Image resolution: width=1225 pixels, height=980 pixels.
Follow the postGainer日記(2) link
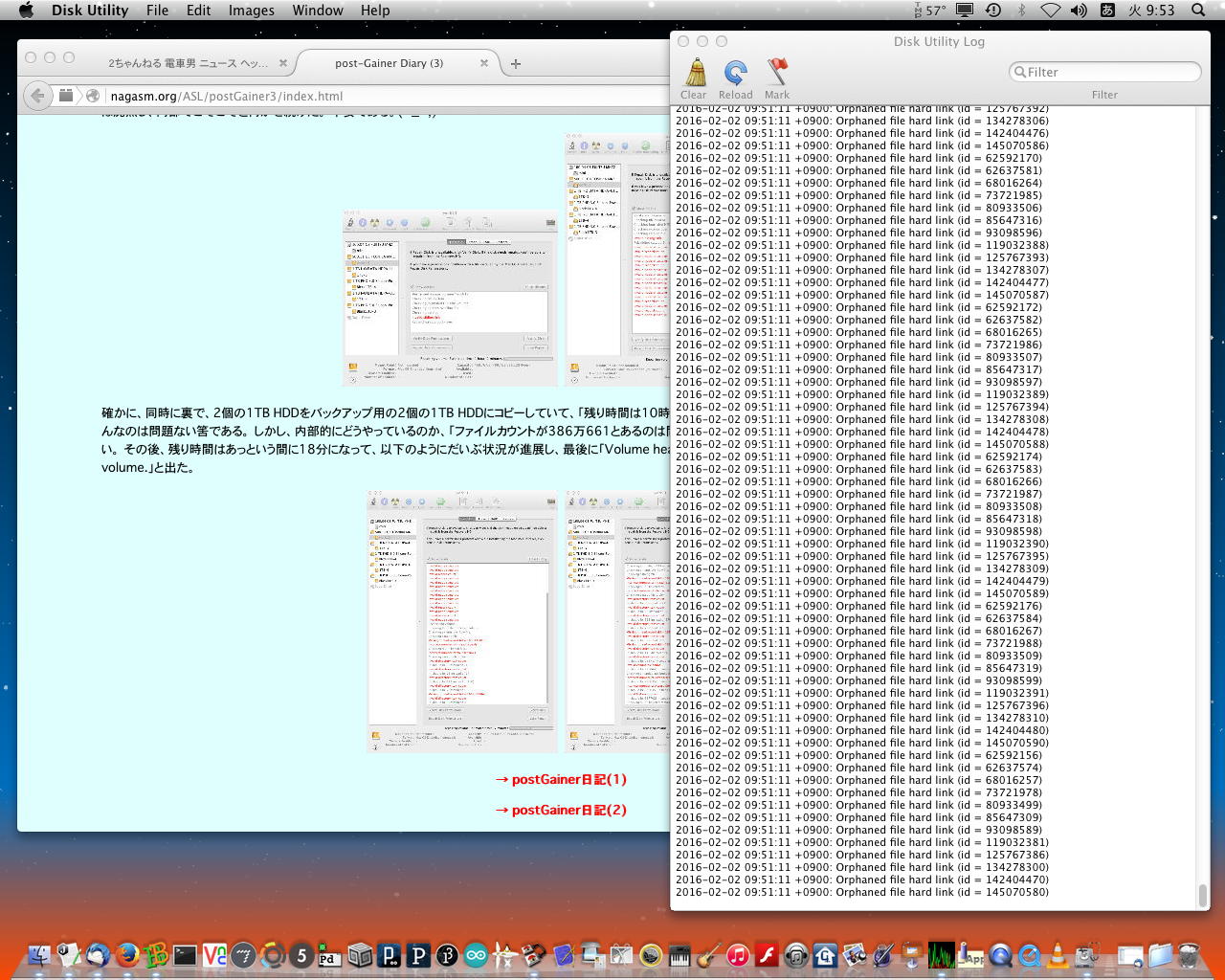coord(561,811)
